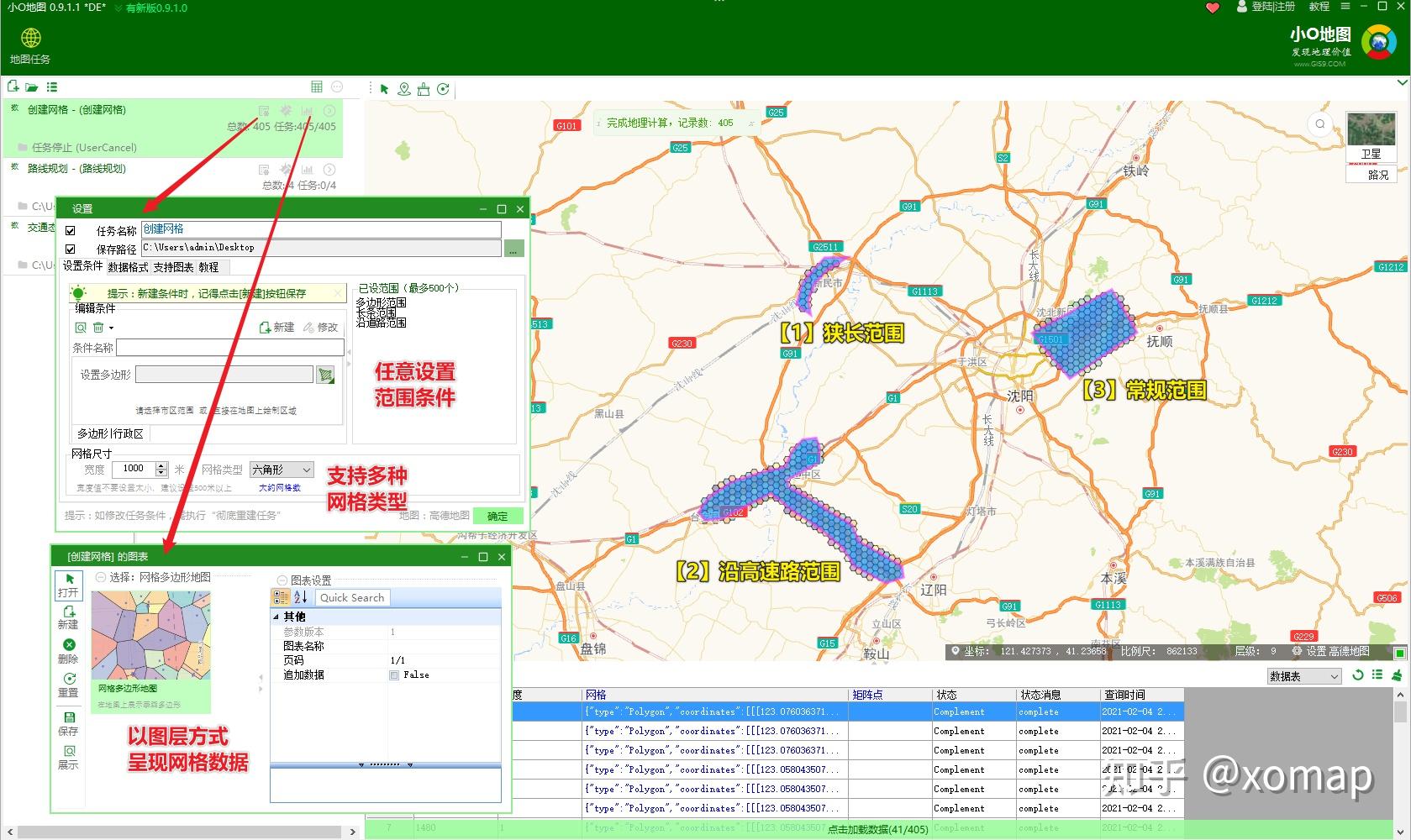
Task: Click the table grid icon above task list
Action: click(317, 87)
